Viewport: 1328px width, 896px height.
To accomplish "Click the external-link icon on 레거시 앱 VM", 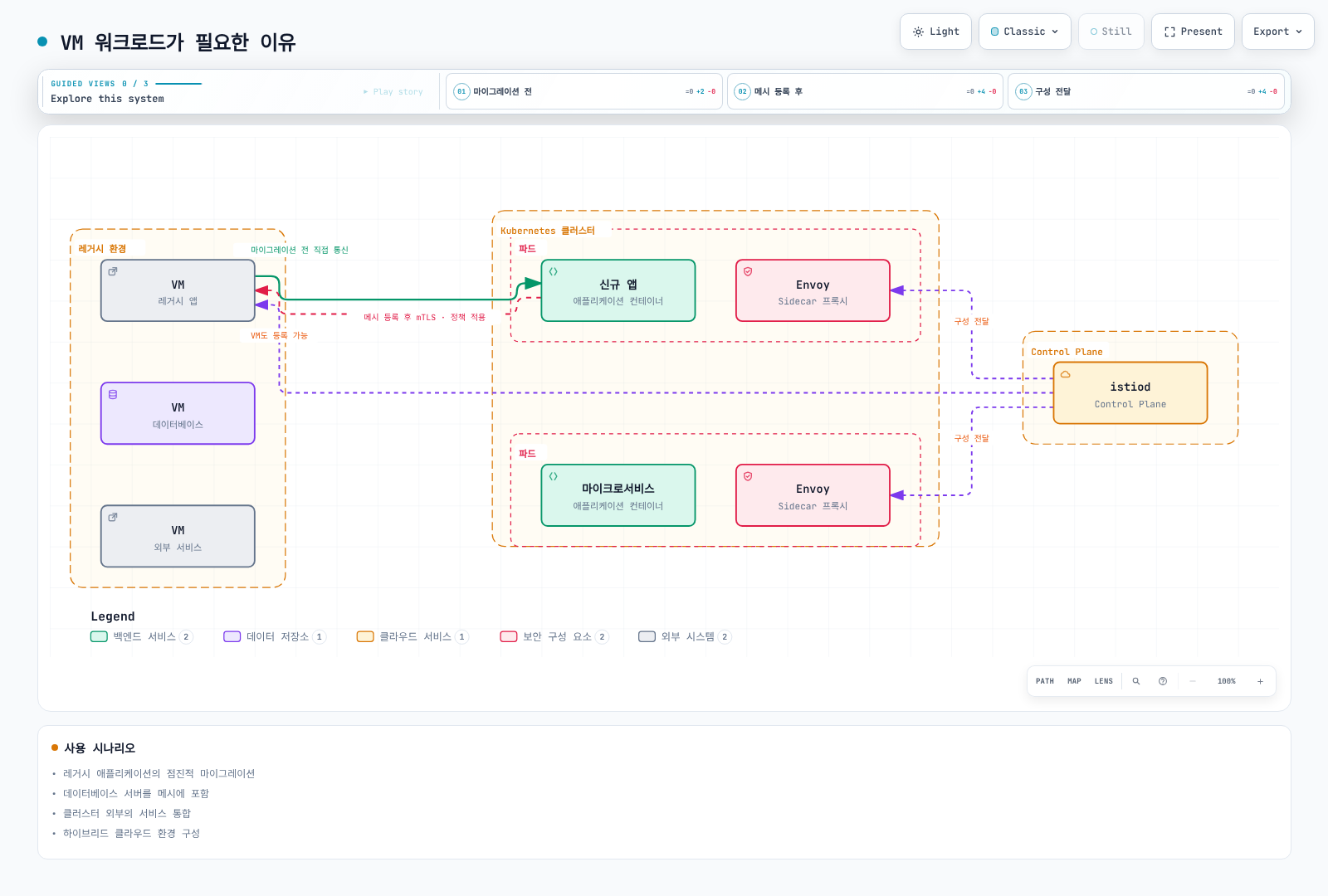I will 113,271.
